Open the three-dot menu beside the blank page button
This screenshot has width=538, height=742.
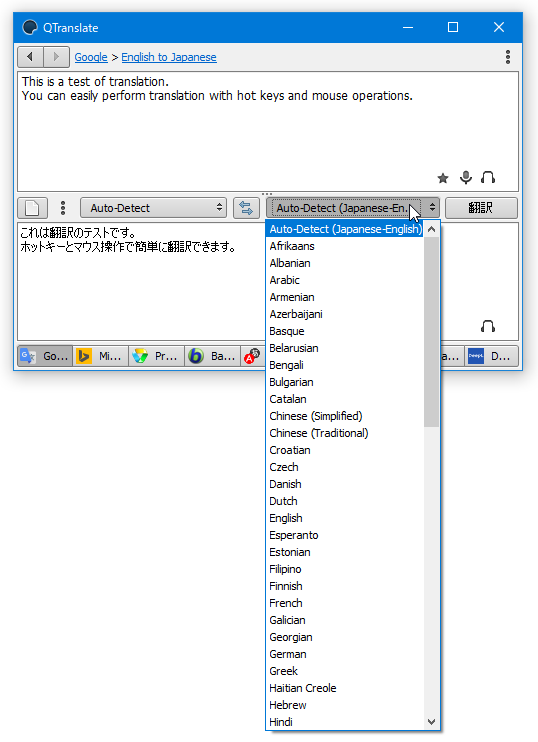pyautogui.click(x=63, y=208)
